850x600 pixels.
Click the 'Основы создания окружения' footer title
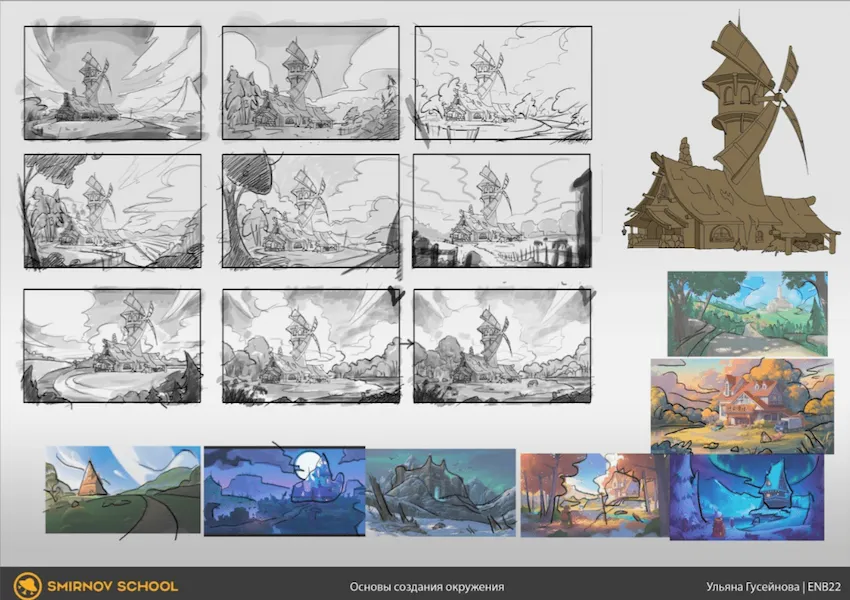coord(426,586)
